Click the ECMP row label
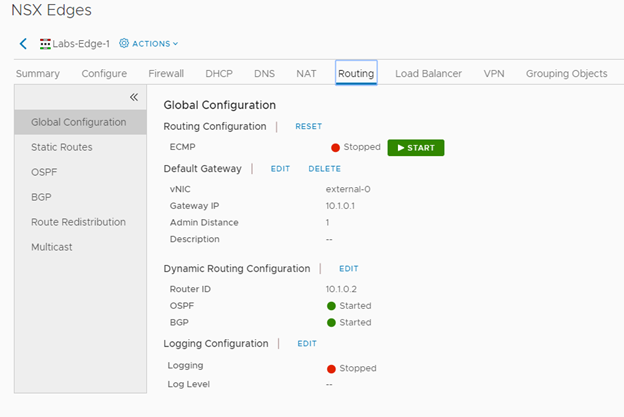 182,147
